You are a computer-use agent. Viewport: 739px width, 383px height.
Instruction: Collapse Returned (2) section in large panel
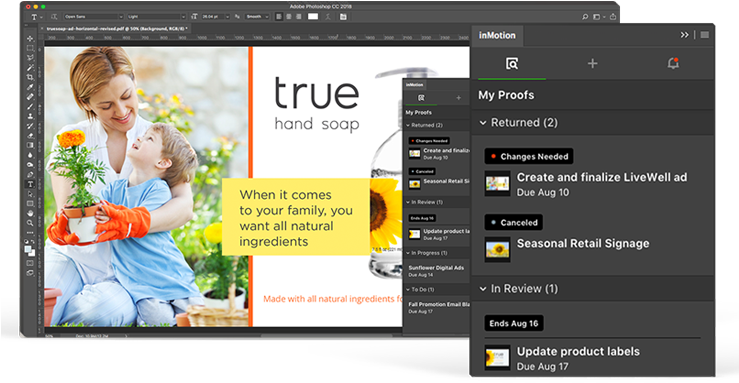(x=483, y=123)
